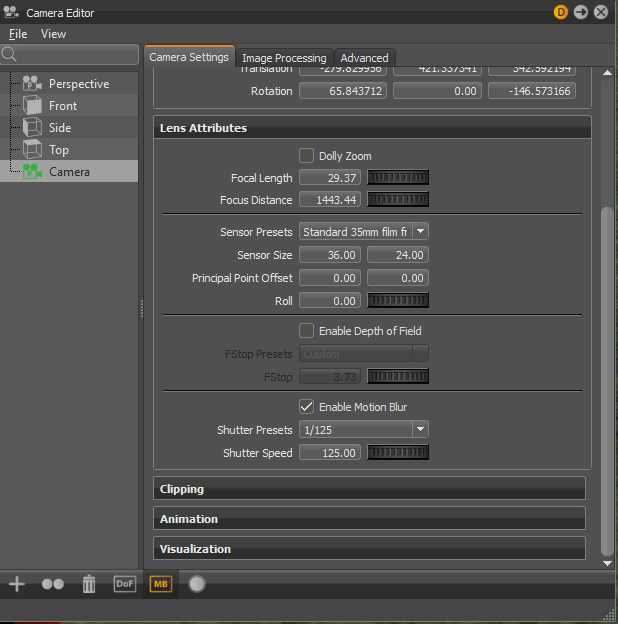Uncheck Enable Motion Blur checkbox
Image resolution: width=618 pixels, height=624 pixels.
(x=306, y=407)
